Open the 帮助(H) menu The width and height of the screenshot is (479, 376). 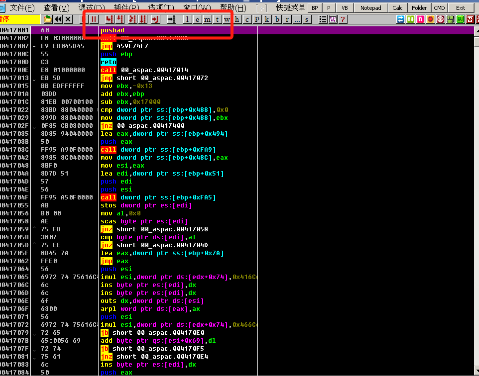coord(233,7)
